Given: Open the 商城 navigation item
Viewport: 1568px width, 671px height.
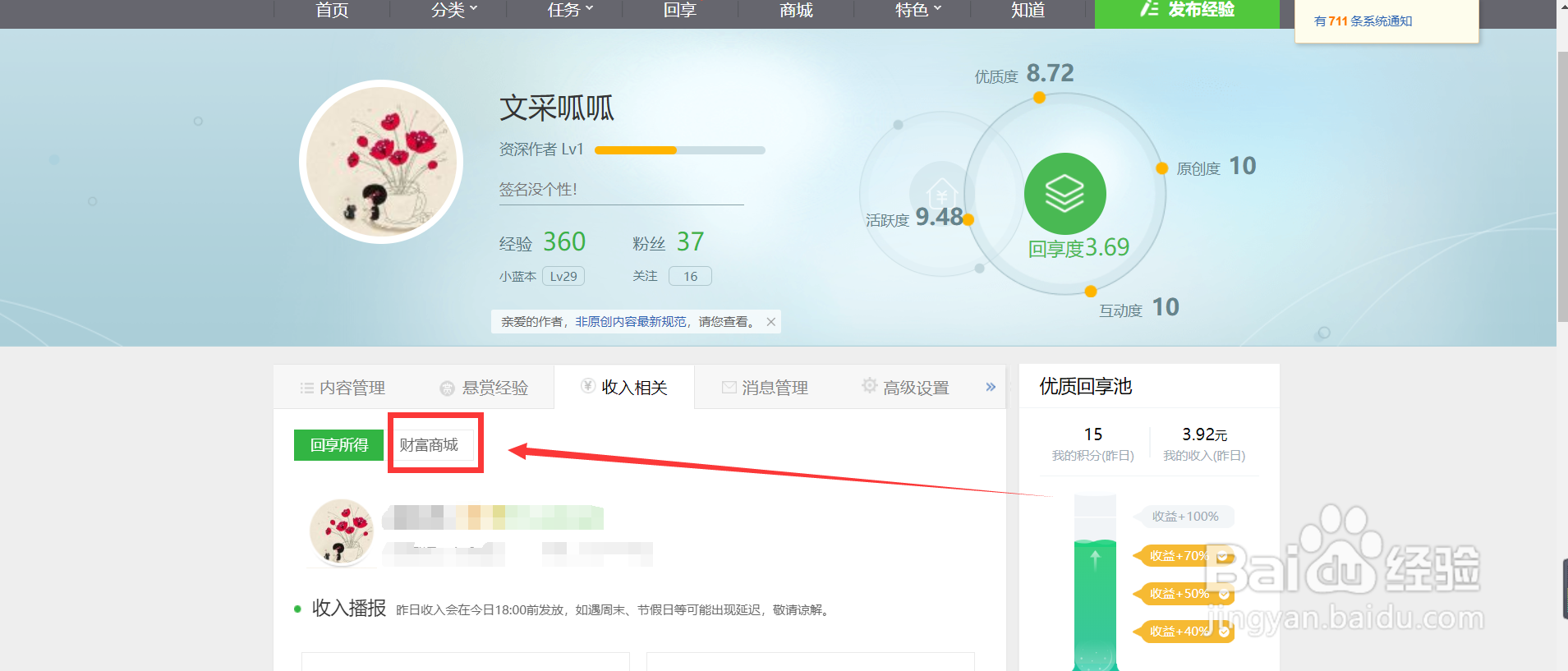Looking at the screenshot, I should pyautogui.click(x=796, y=10).
